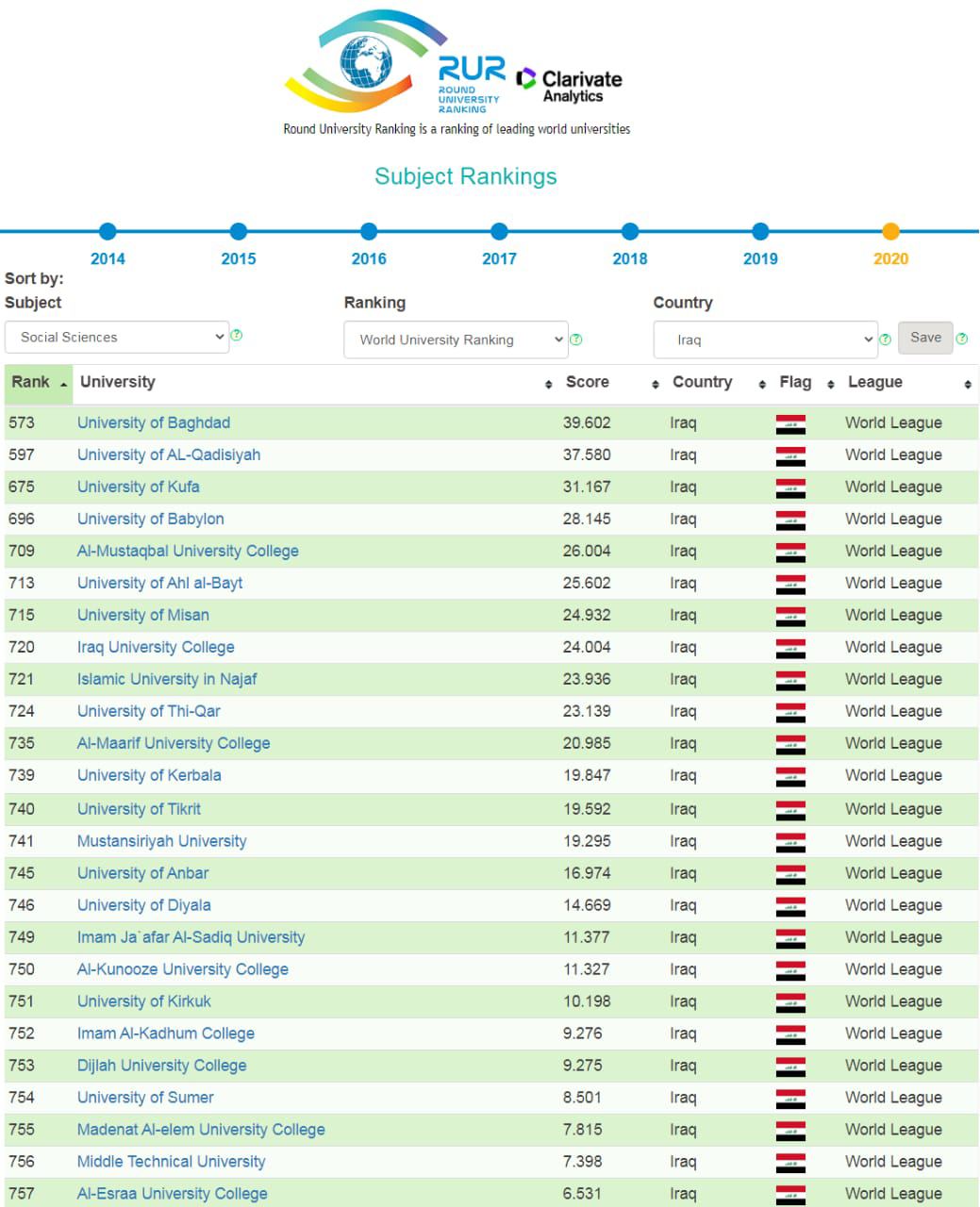Click the University column header
Viewport: 980px width, 1207px height.
(118, 383)
